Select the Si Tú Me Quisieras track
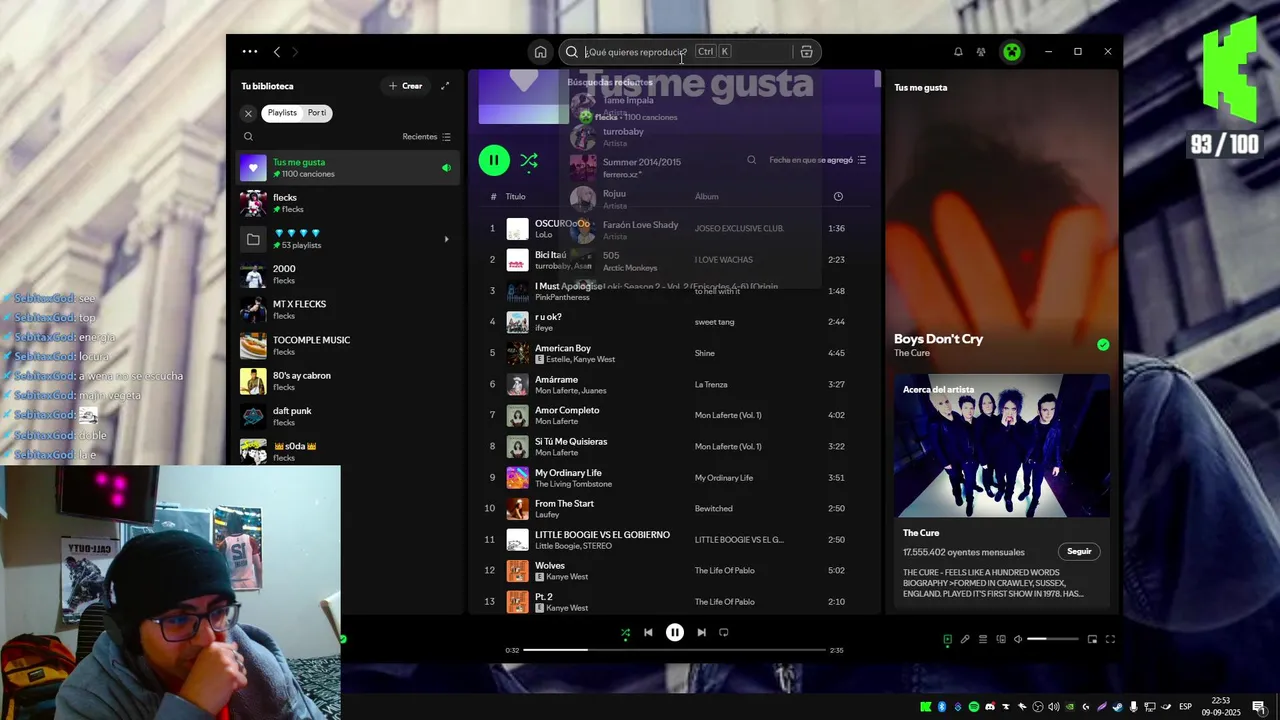 point(674,447)
